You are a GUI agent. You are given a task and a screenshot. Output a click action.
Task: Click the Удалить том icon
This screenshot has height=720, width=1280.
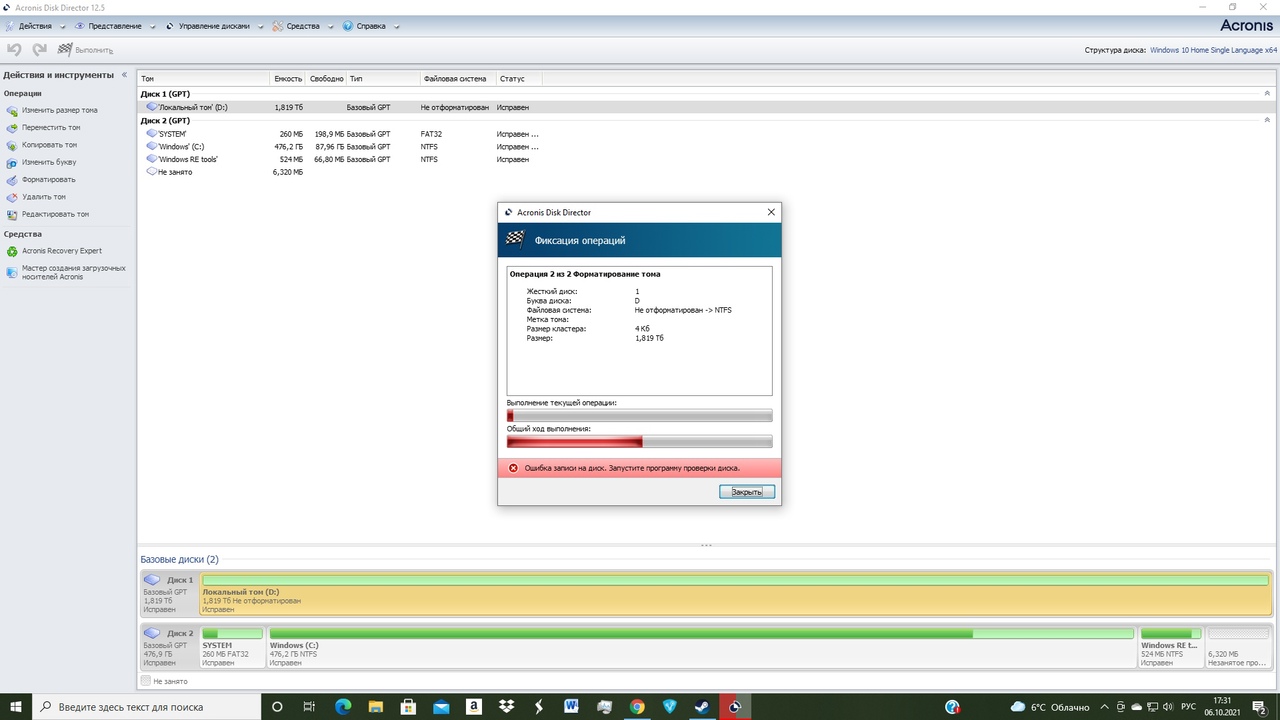(x=12, y=197)
